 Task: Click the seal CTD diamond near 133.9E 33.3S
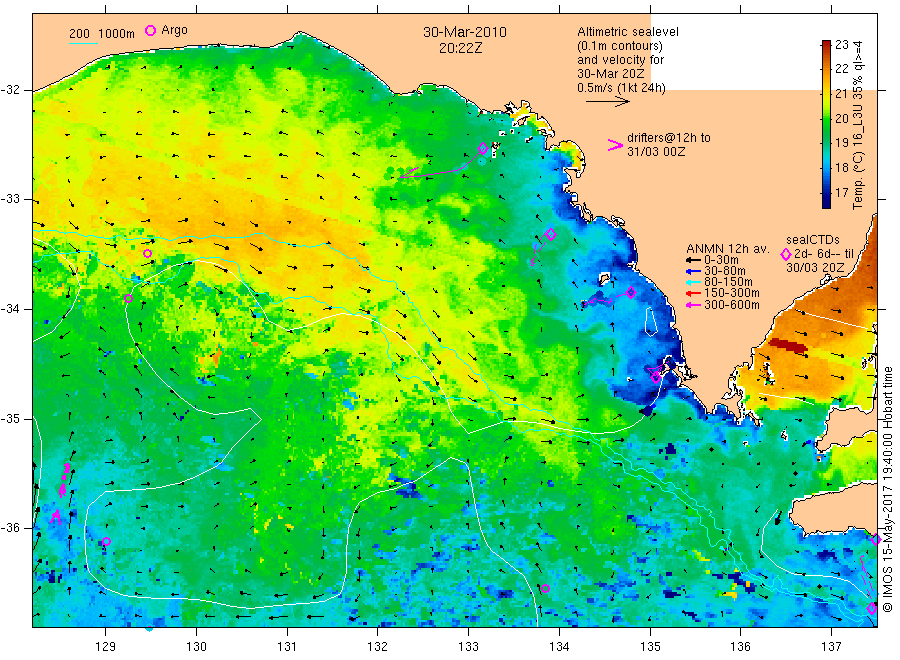point(551,234)
